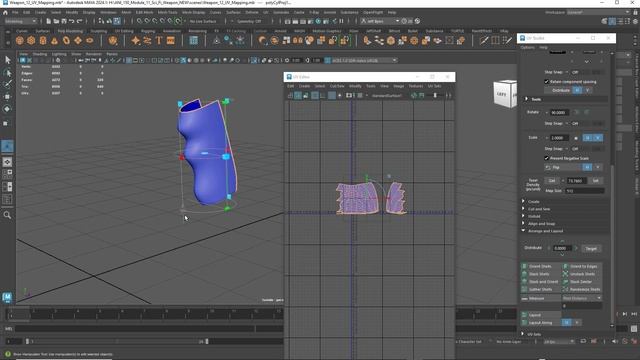This screenshot has height=360, width=640.
Task: Click the poly cube shelf icon
Action: (31, 40)
